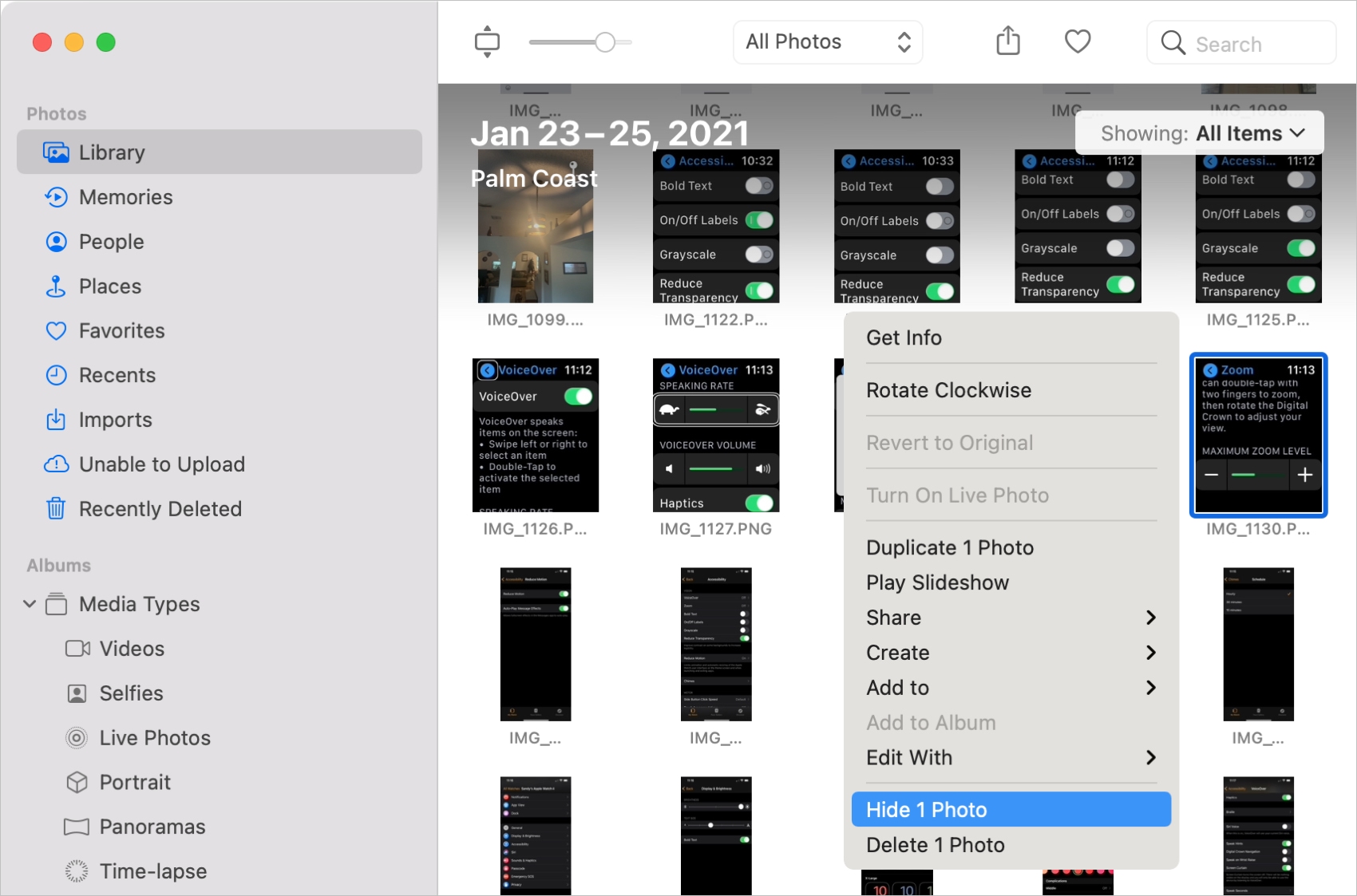This screenshot has height=896, width=1357.
Task: Choose Duplicate 1 Photo
Action: (1011, 547)
